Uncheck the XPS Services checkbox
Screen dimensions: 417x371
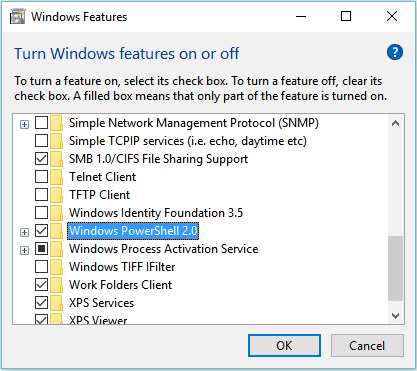pyautogui.click(x=41, y=303)
